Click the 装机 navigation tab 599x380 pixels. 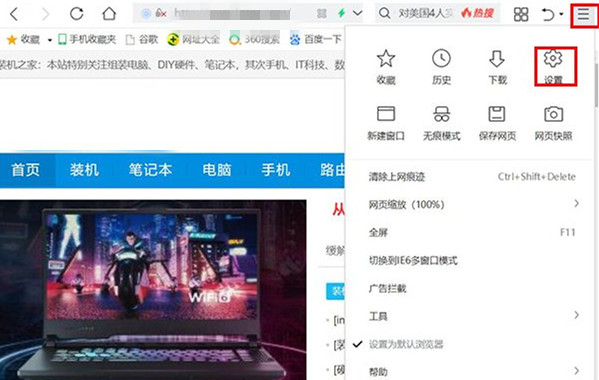point(84,170)
